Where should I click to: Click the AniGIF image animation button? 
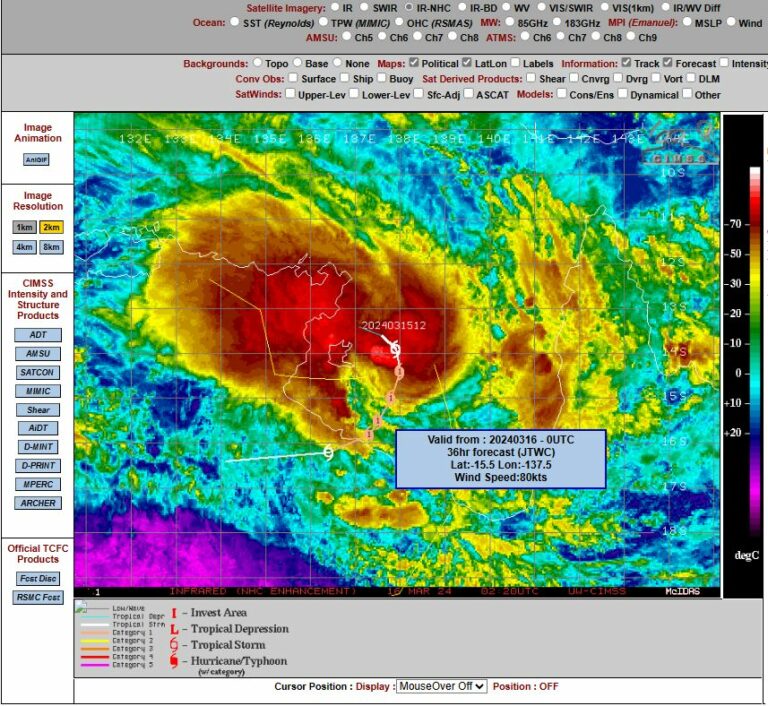click(36, 160)
